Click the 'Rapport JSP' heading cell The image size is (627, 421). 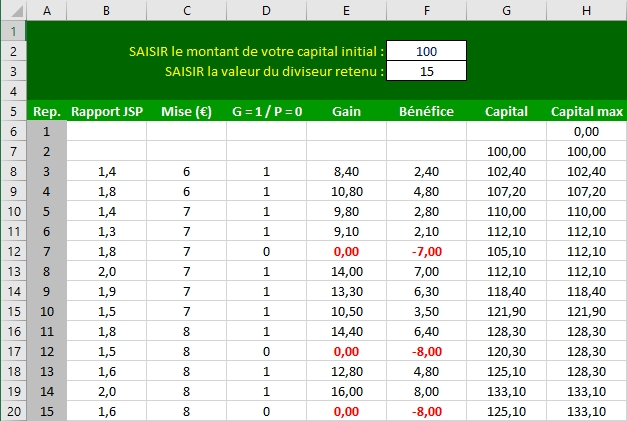coord(107,111)
